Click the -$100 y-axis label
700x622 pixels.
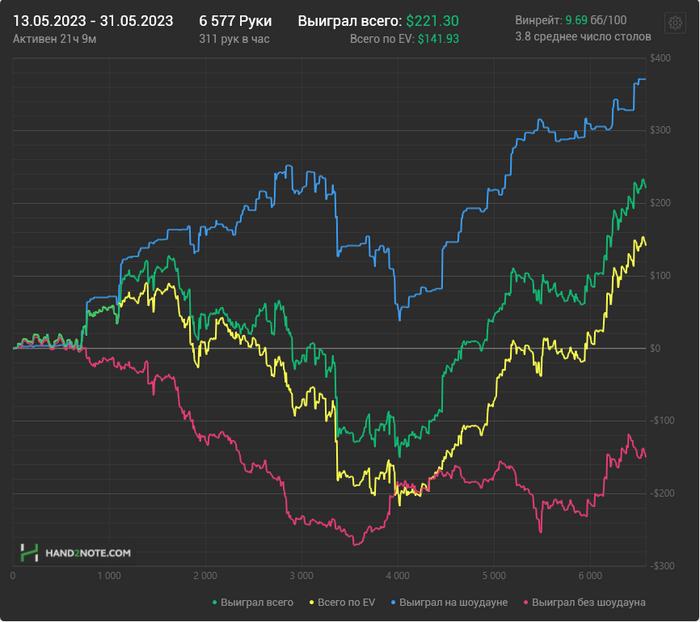point(660,421)
